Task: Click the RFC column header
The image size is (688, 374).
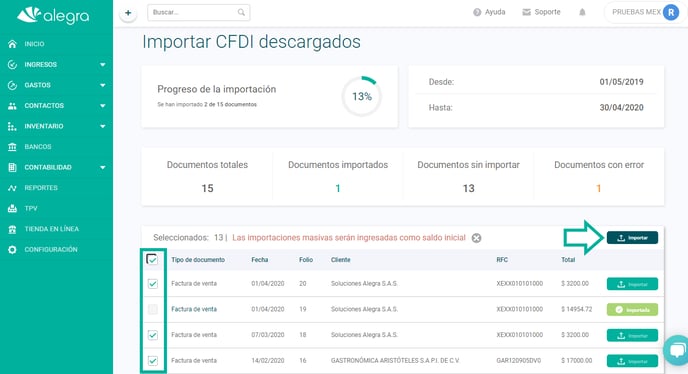Action: coord(502,260)
